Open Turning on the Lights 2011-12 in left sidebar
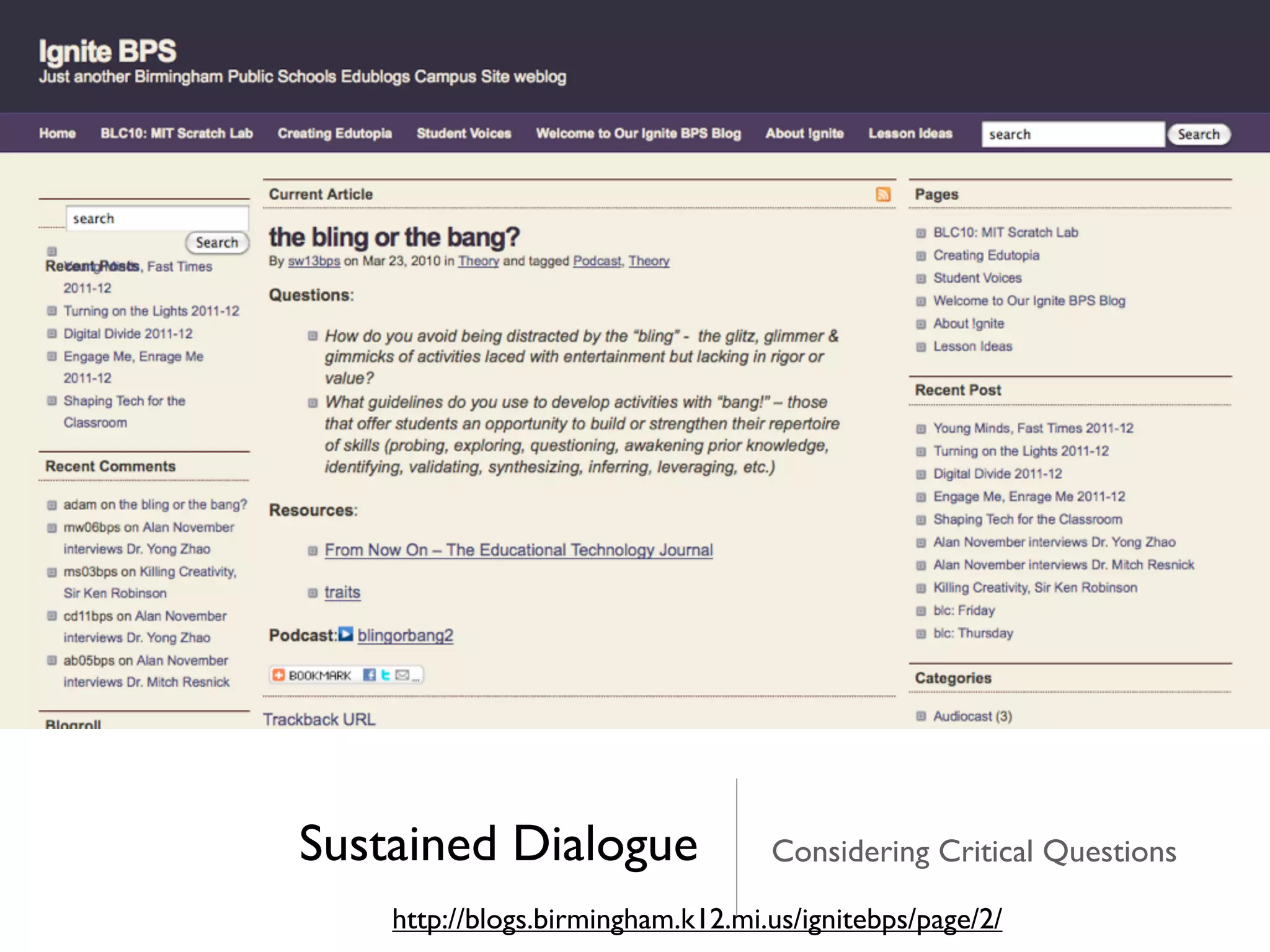This screenshot has width=1270, height=952. [151, 311]
